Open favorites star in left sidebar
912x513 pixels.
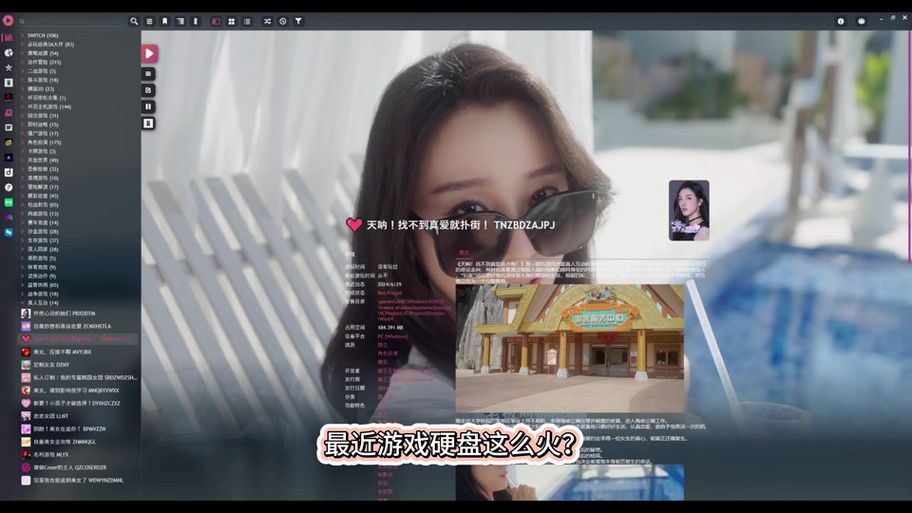tap(8, 67)
